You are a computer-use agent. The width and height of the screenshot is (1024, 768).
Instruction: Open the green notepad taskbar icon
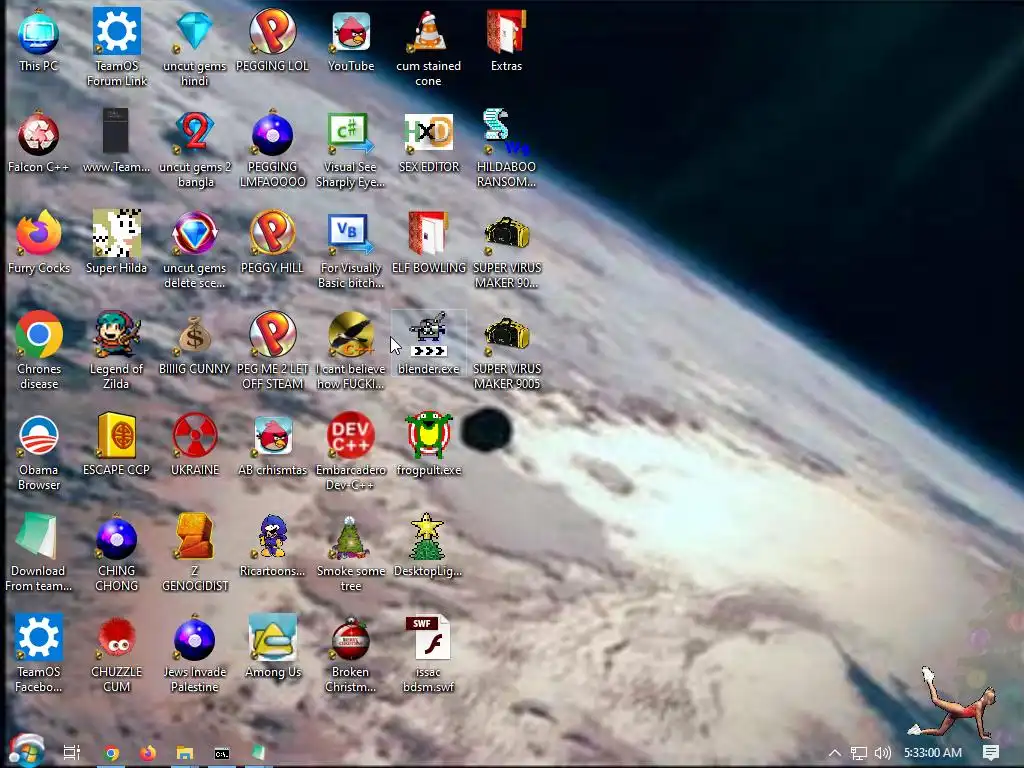(259, 753)
